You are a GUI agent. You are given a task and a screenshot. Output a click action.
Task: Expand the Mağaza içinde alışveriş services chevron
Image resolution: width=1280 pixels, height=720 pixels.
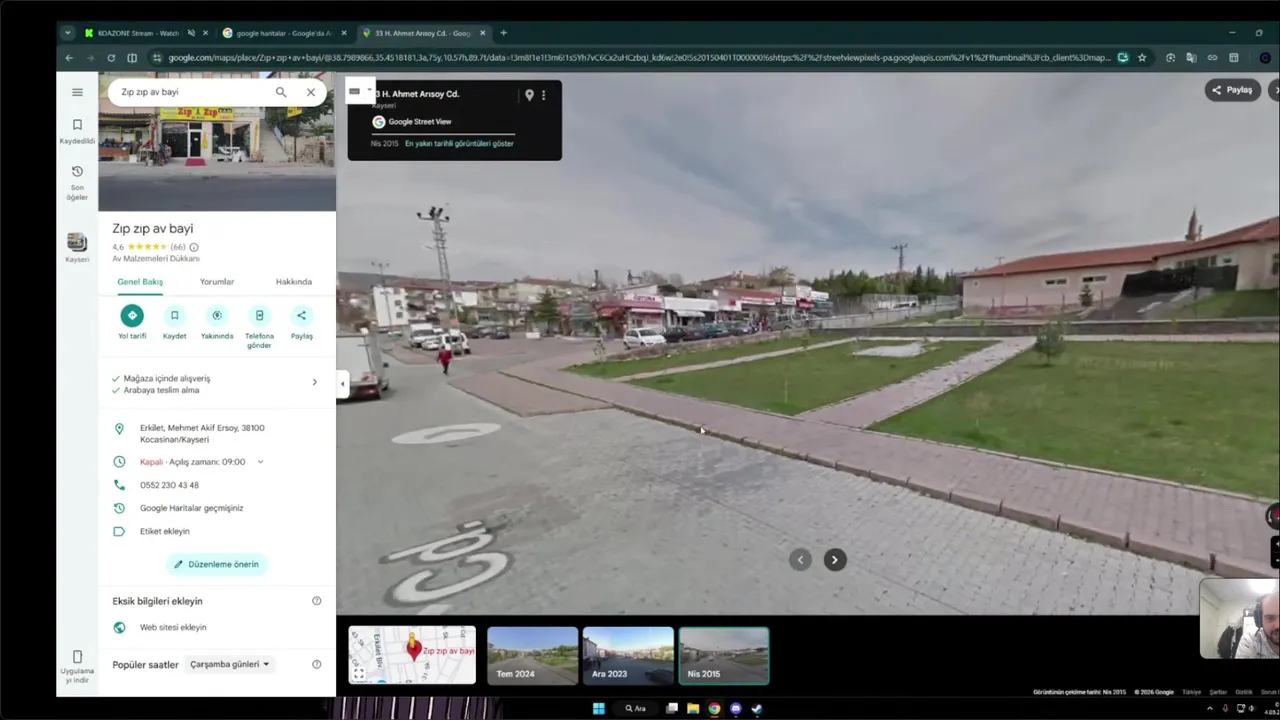314,382
